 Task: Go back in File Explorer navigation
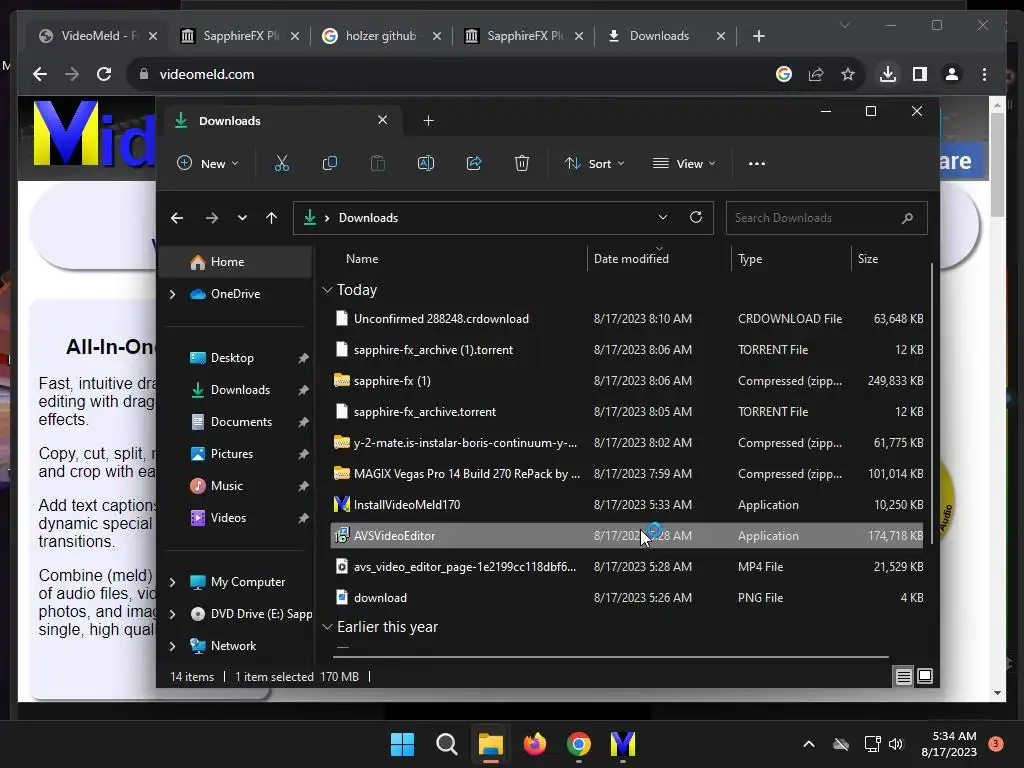(177, 218)
